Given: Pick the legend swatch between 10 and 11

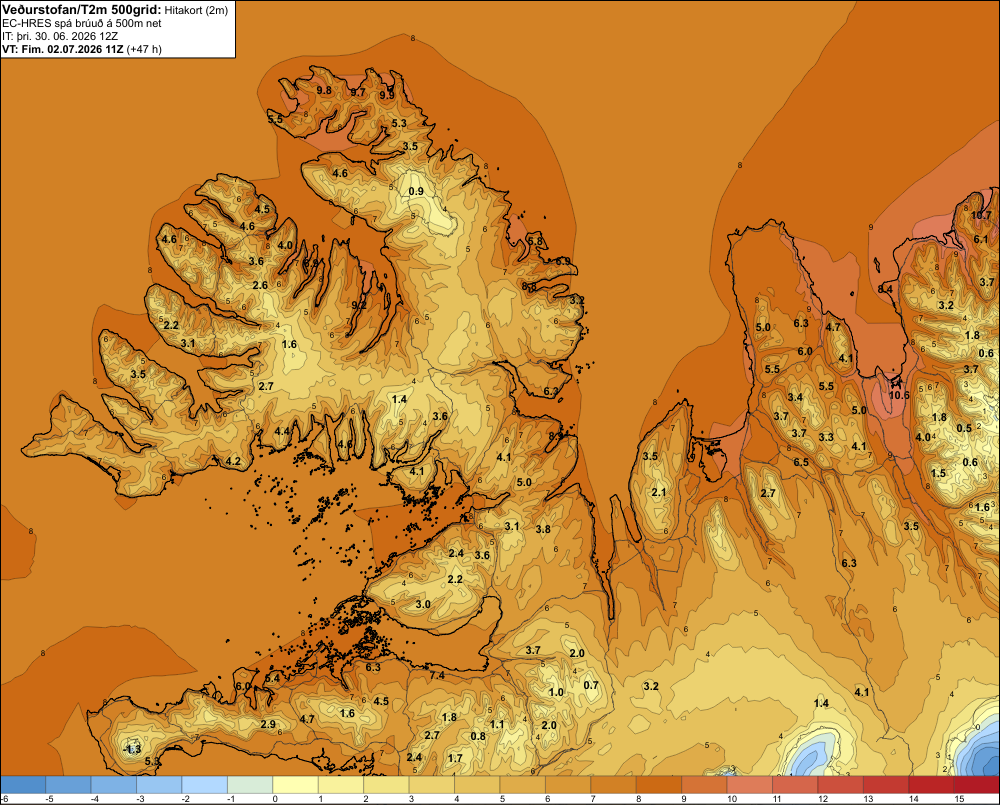Looking at the screenshot, I should (749, 785).
